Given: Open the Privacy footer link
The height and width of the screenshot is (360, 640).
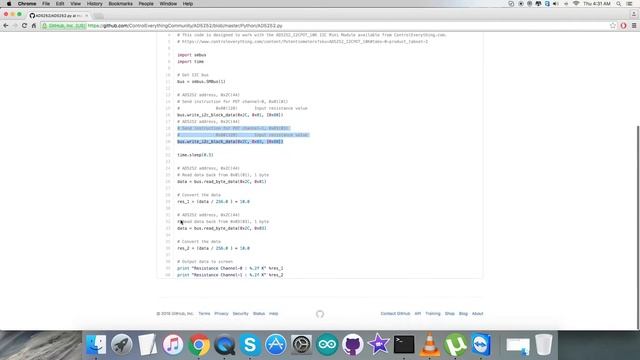Looking at the screenshot, I should click(221, 313).
